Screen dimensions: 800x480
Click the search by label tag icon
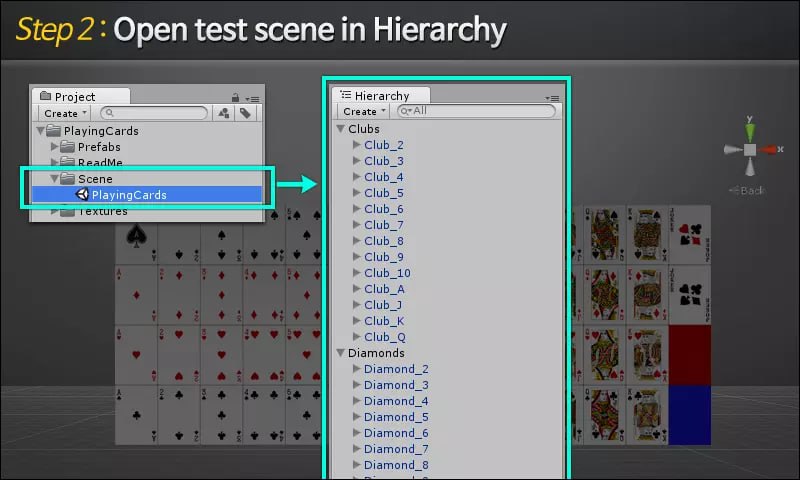tap(245, 113)
